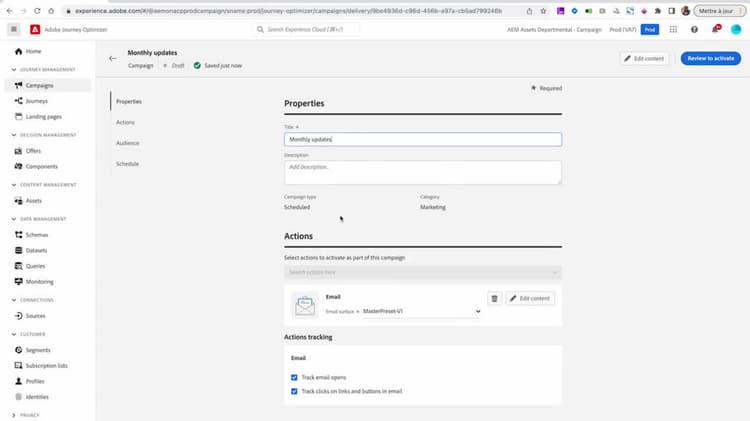Switch to the Audience section tab
The height and width of the screenshot is (421, 750).
click(128, 143)
